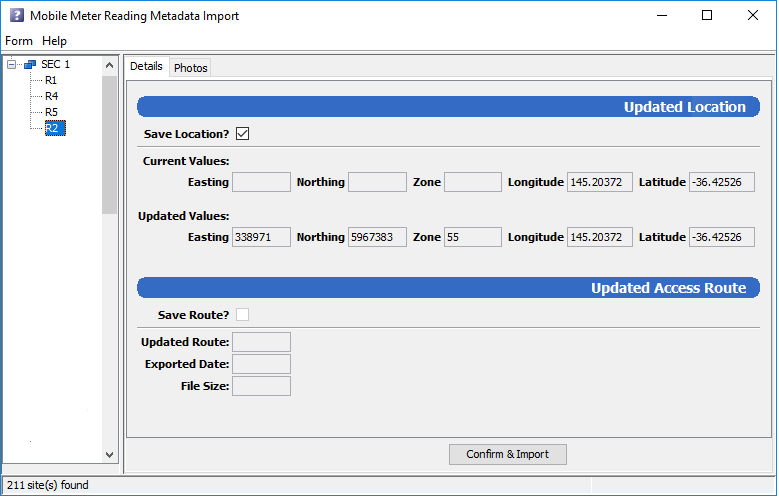Viewport: 779px width, 496px height.
Task: Click the SEC 1 section icon
Action: (x=29, y=65)
